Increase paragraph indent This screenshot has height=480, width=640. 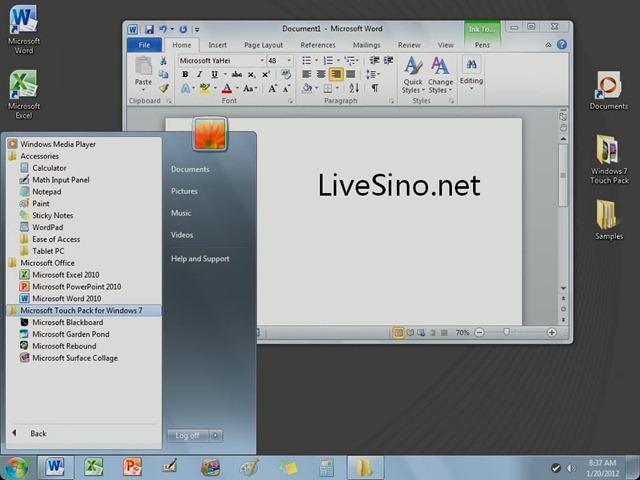(388, 61)
